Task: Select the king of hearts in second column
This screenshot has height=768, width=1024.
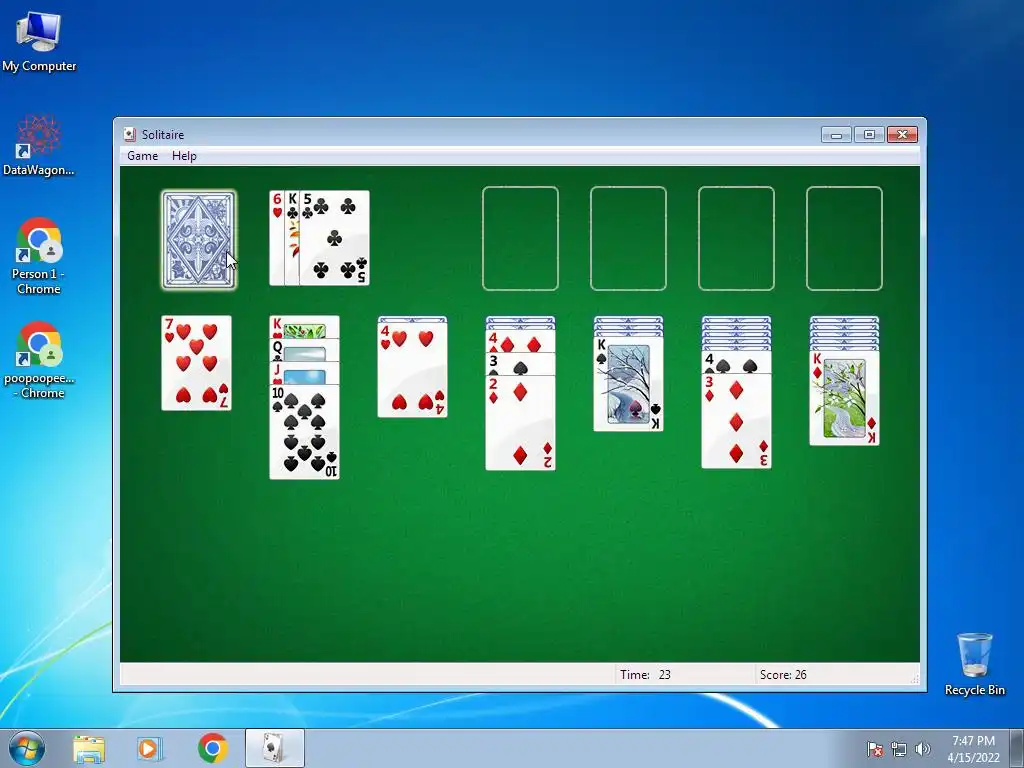Action: 304,327
